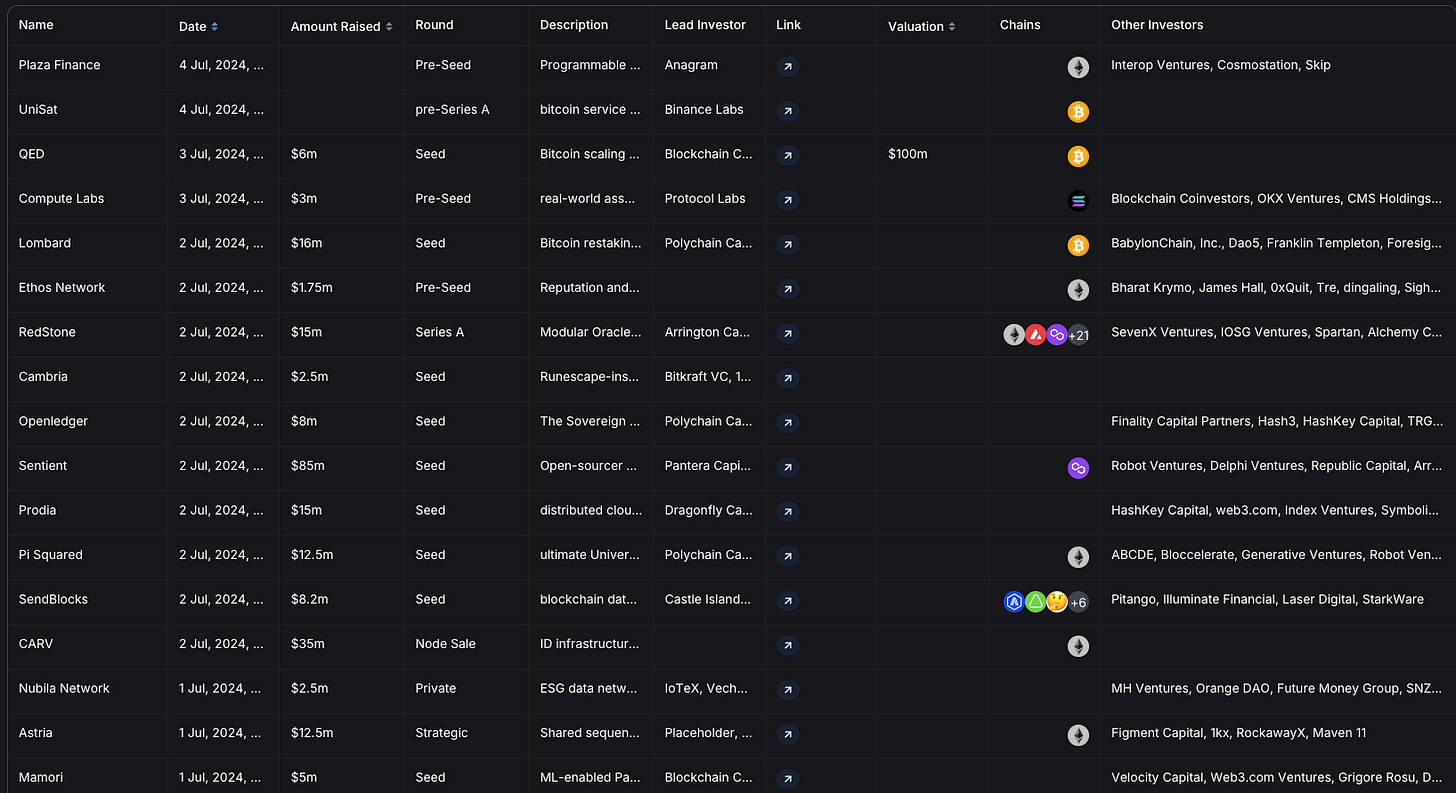Open the link icon for Cambria
The height and width of the screenshot is (793, 1456).
[788, 378]
